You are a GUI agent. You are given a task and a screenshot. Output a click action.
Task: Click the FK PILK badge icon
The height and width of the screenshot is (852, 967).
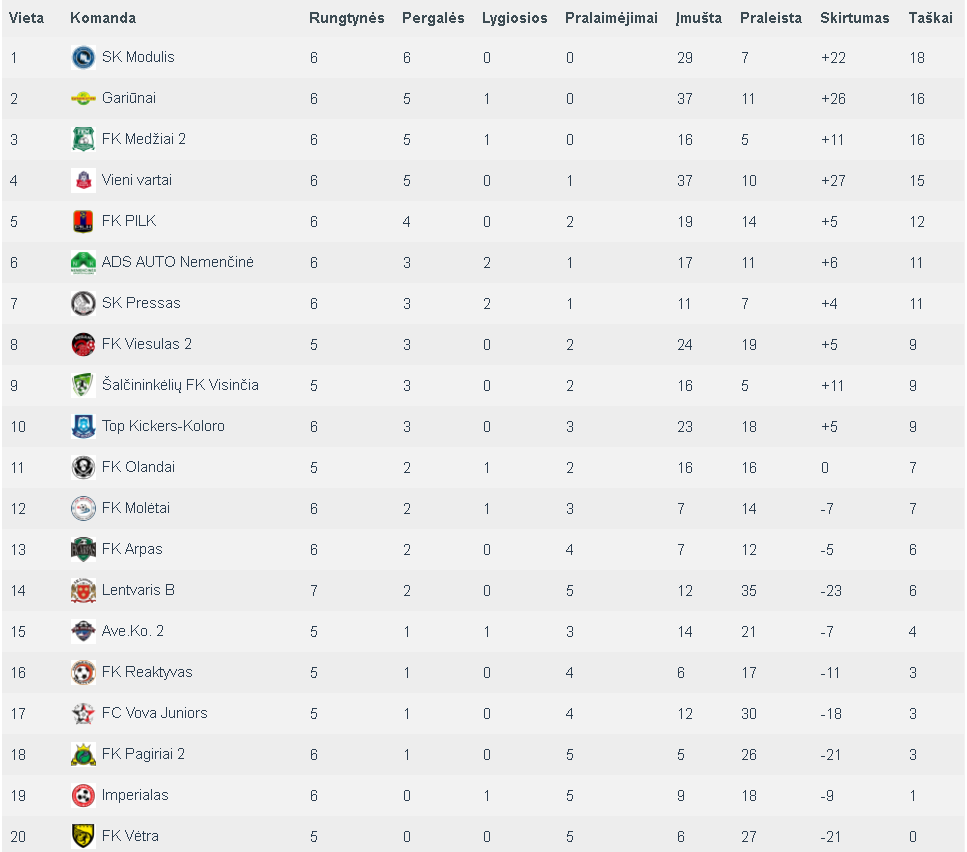click(x=83, y=221)
